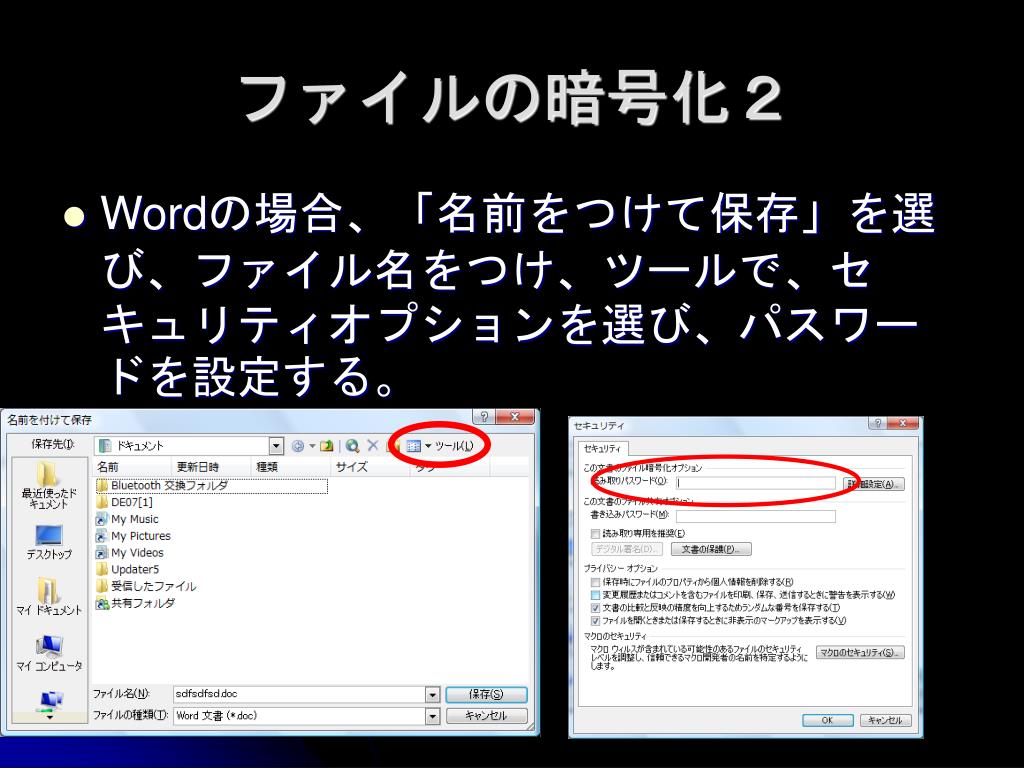Click the 詳細設定(A) button
This screenshot has width=1024, height=768.
click(x=875, y=484)
